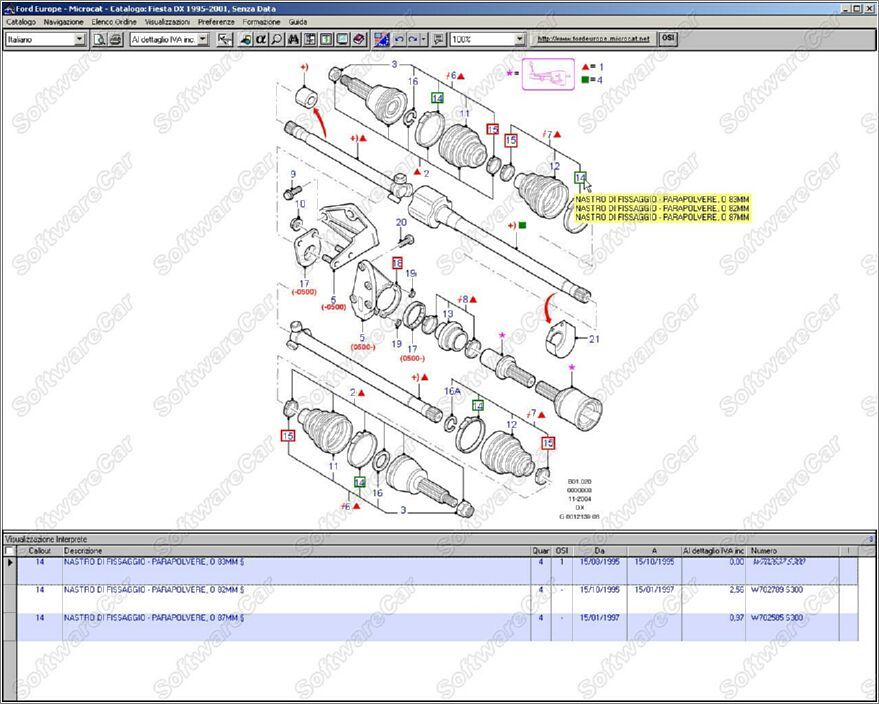Screen dimensions: 879x704
Task: Click the highlighted callout 14 in diagram
Action: (580, 178)
